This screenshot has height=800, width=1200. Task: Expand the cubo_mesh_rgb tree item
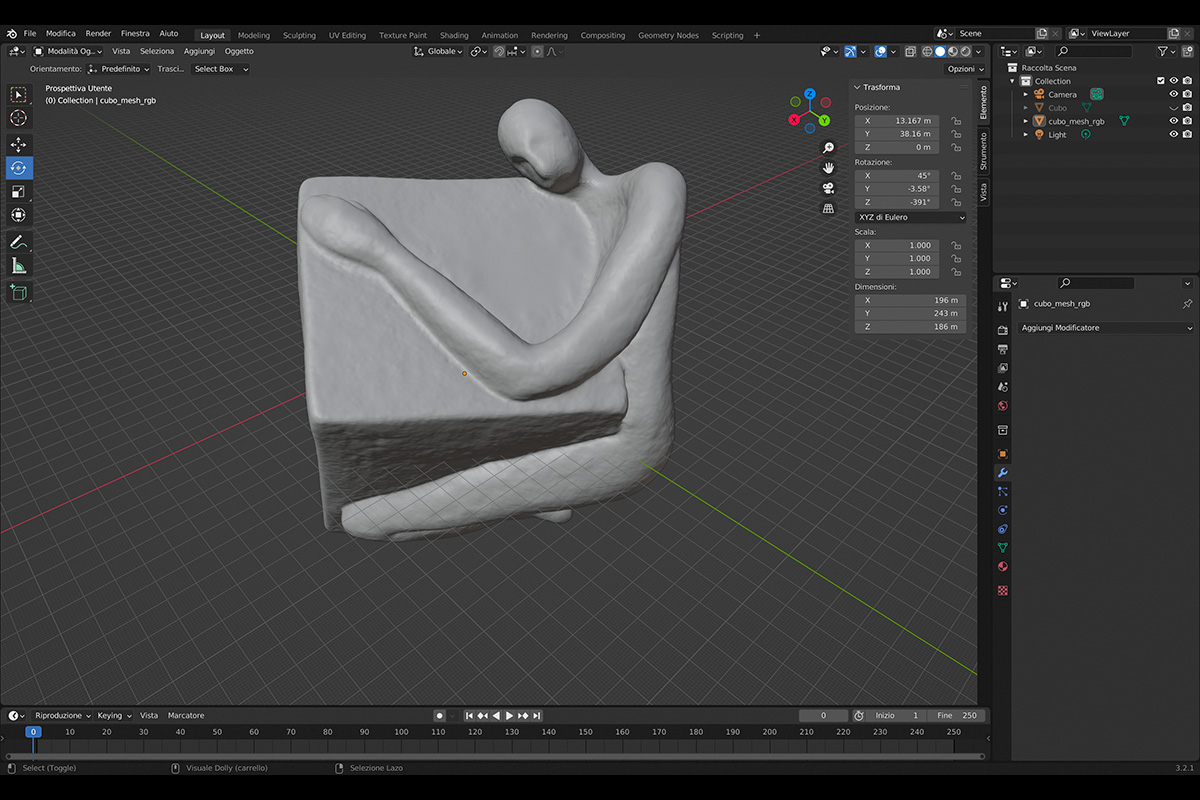[1026, 121]
